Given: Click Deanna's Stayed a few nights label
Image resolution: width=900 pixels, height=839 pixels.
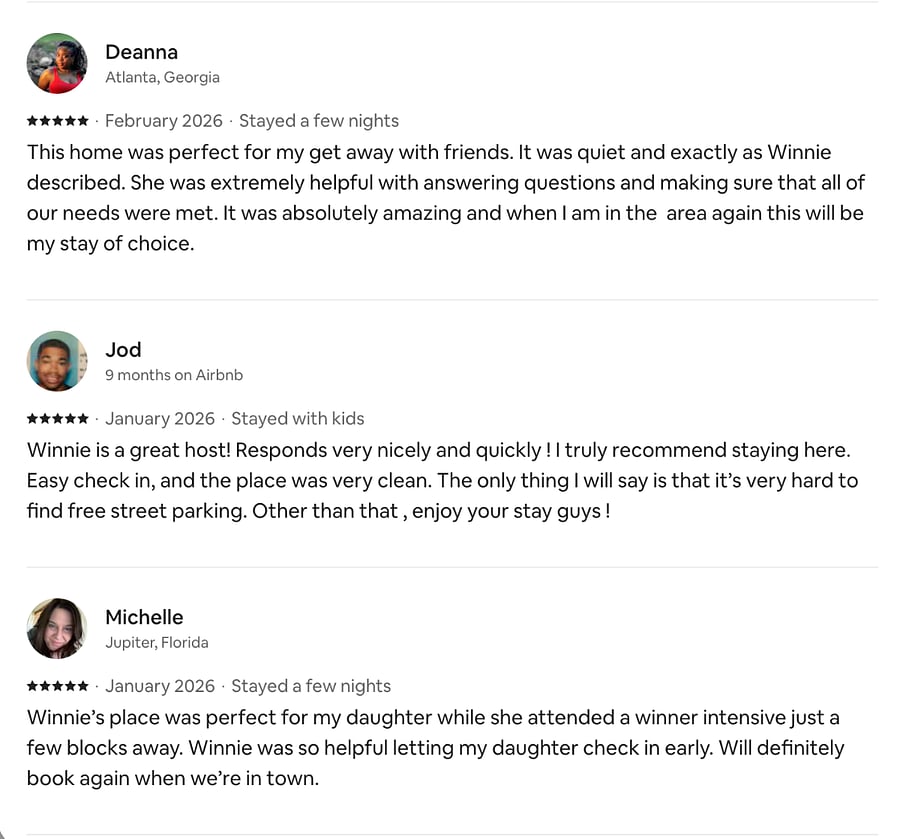Looking at the screenshot, I should (x=319, y=121).
